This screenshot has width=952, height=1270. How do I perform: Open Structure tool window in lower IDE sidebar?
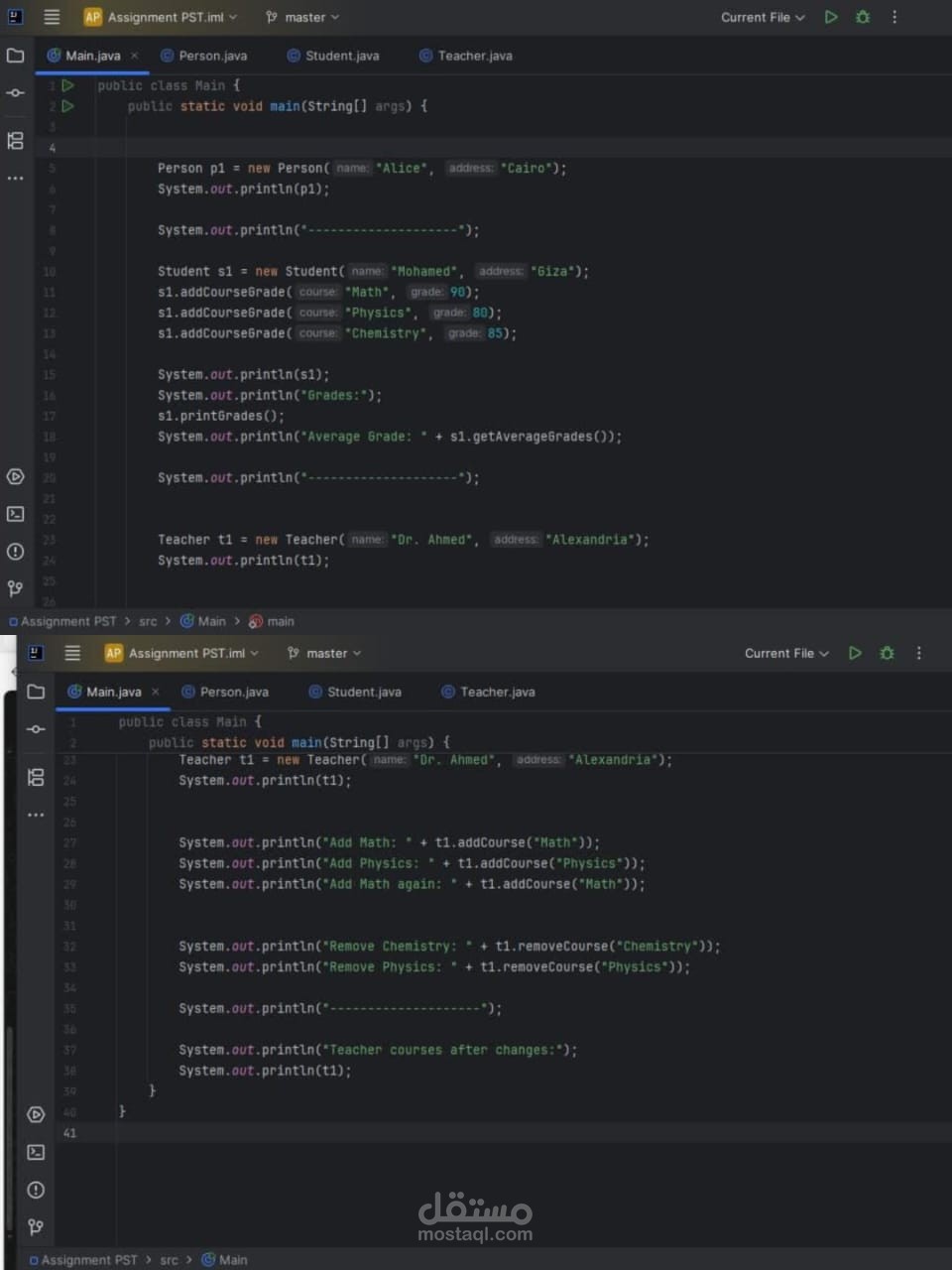click(x=36, y=777)
